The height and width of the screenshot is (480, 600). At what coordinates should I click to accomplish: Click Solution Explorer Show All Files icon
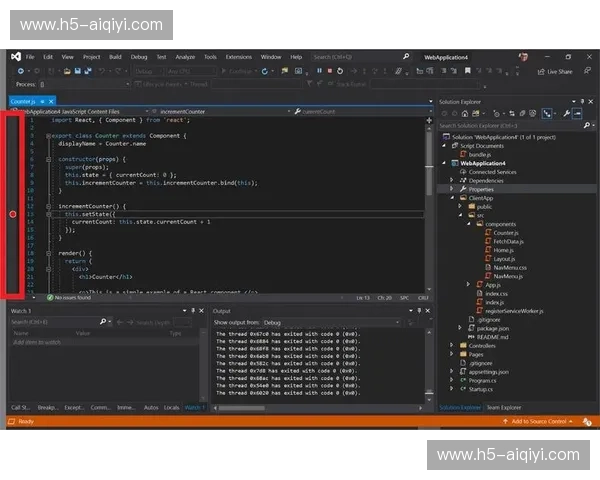coord(533,114)
